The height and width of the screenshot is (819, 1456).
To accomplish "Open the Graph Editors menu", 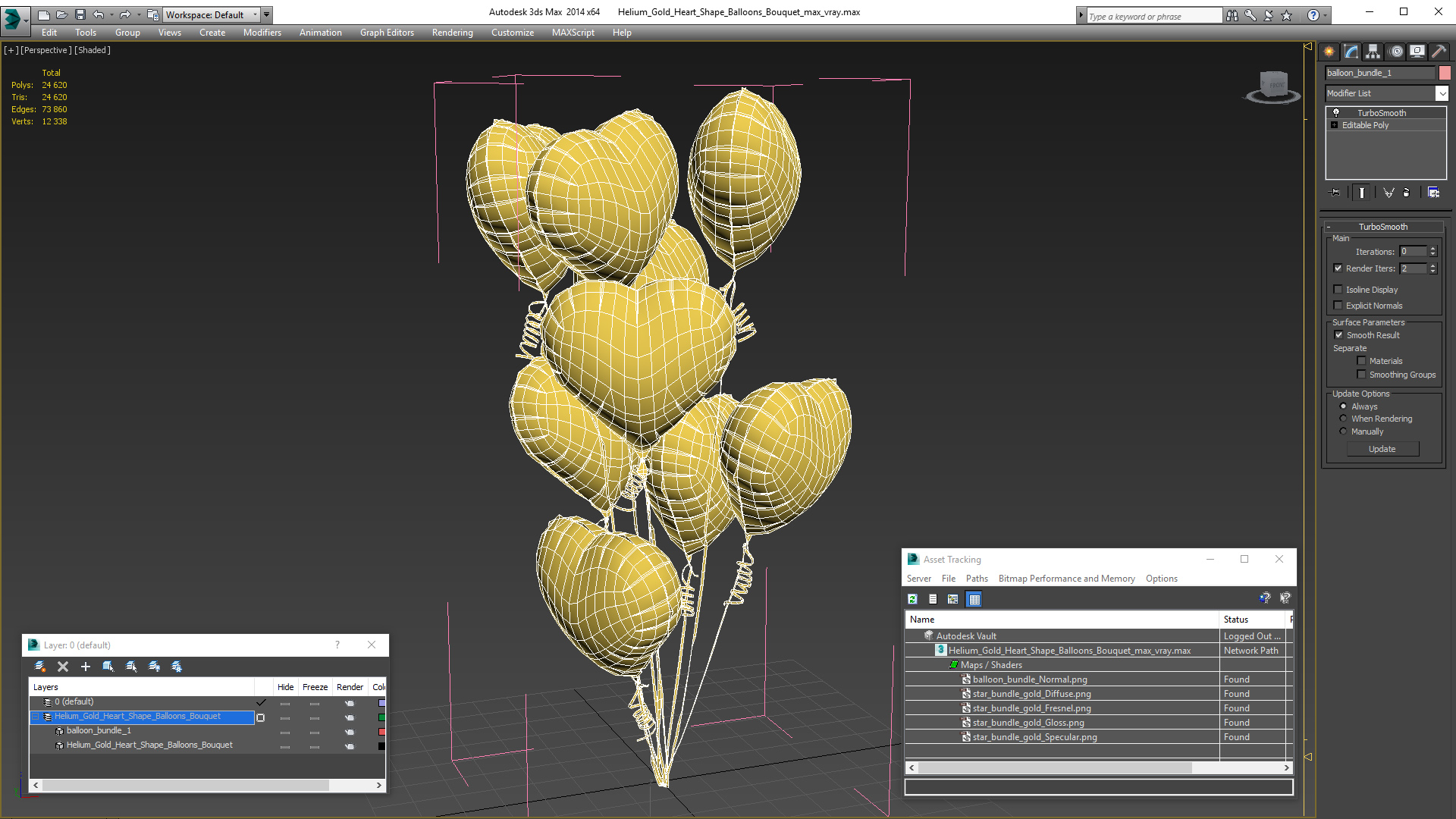I will 387,33.
